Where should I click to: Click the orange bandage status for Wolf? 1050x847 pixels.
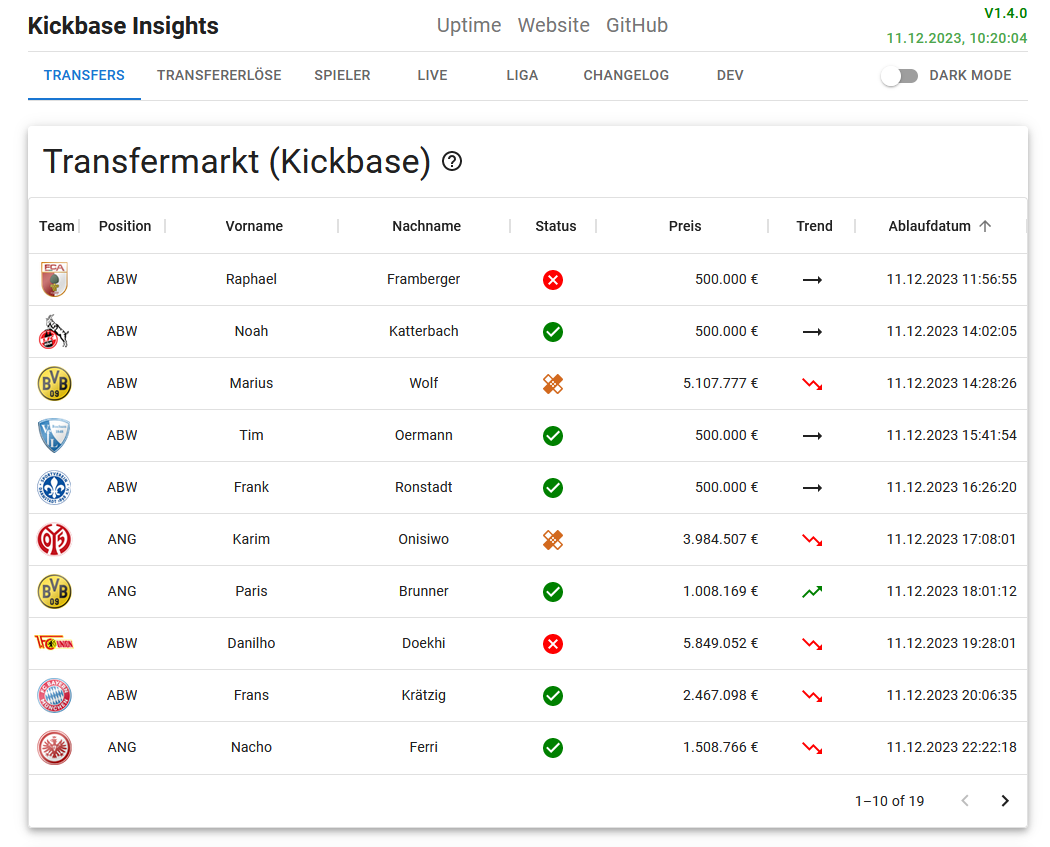click(553, 384)
